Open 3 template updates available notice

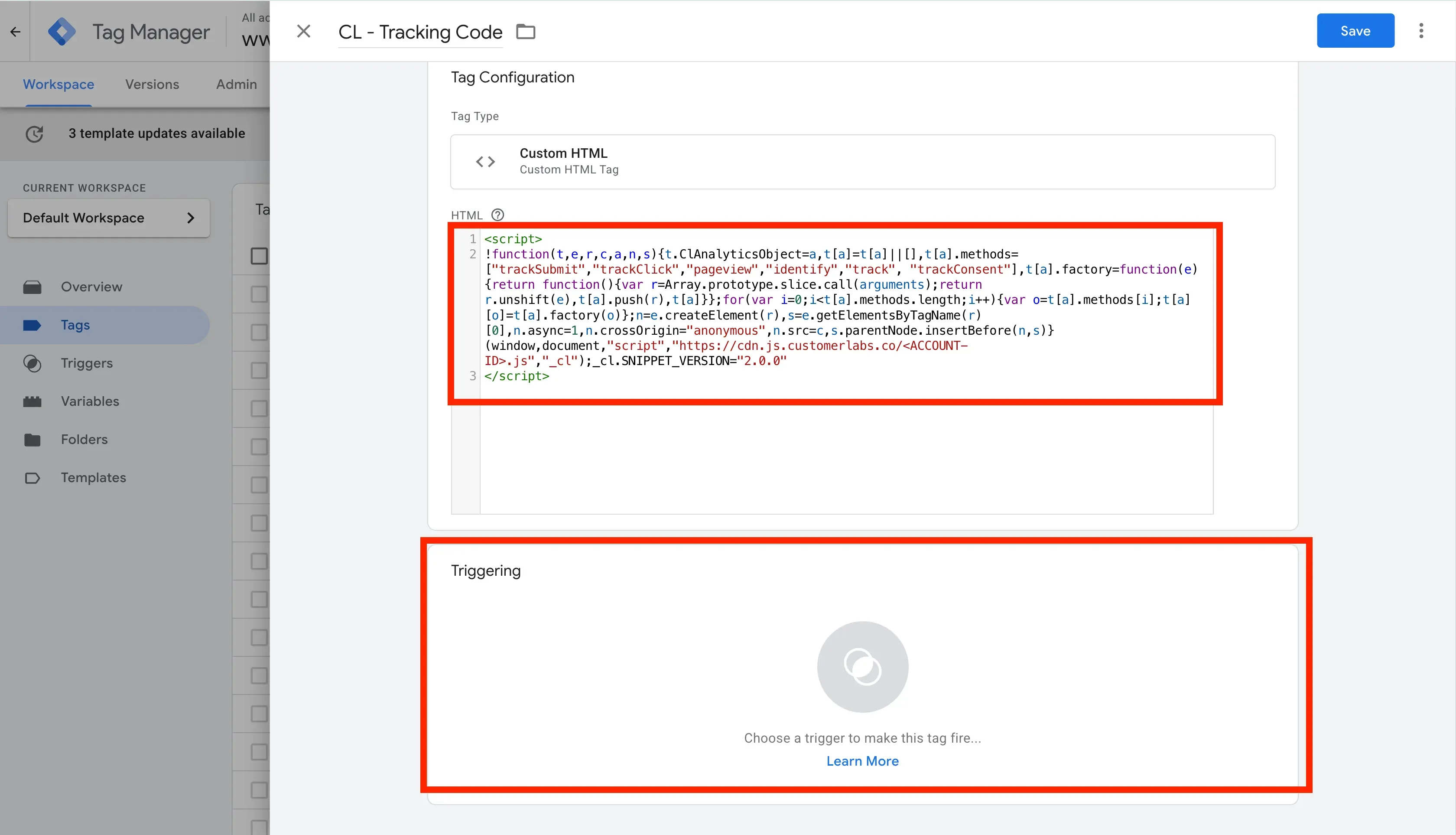[x=156, y=133]
